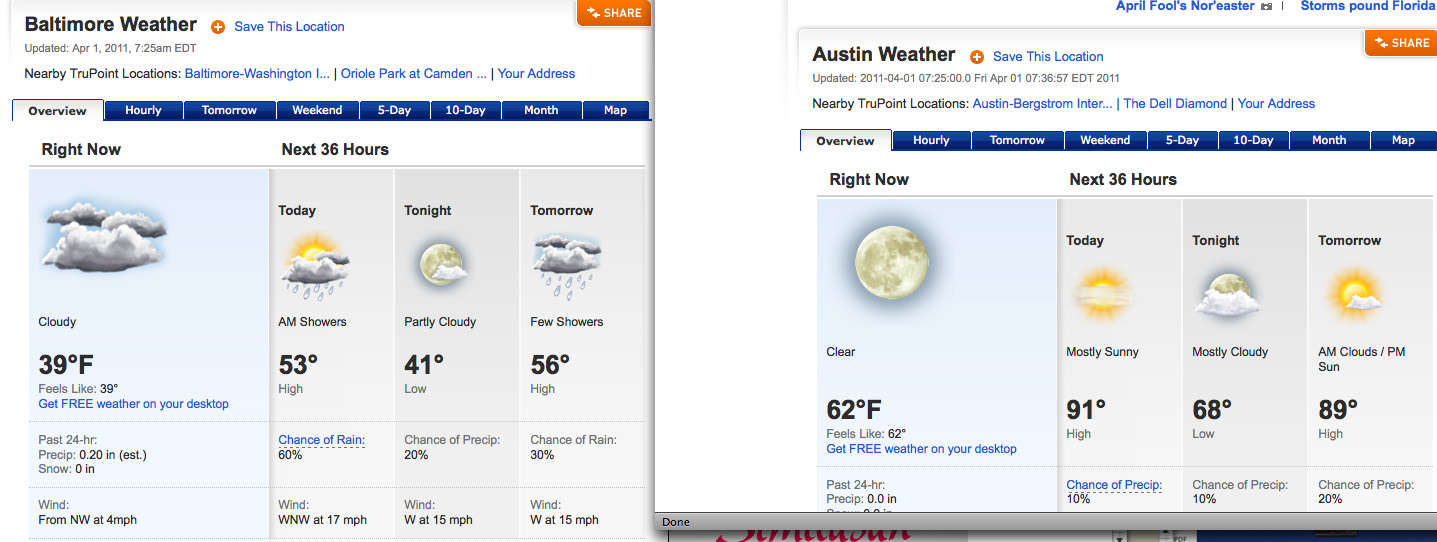
Task: Open the Map tab for Austin
Action: point(1403,141)
